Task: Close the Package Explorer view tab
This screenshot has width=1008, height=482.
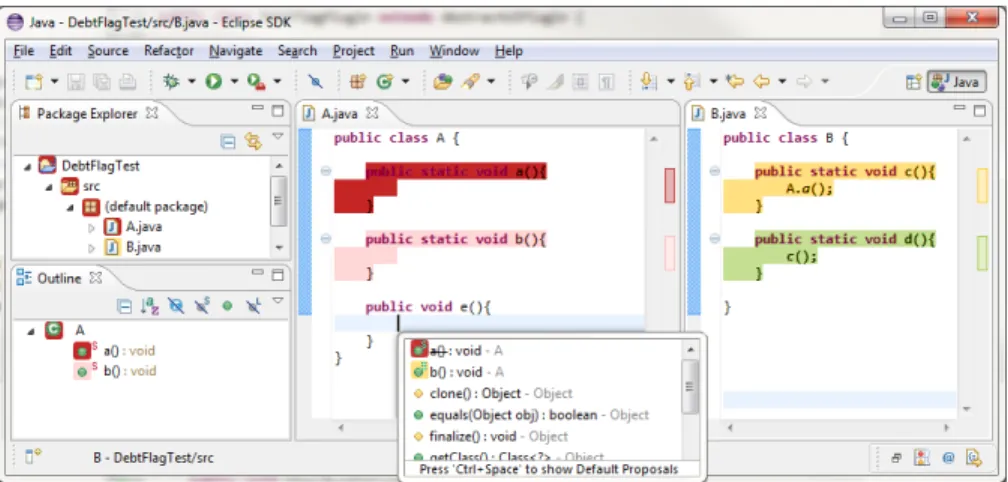Action: click(152, 113)
